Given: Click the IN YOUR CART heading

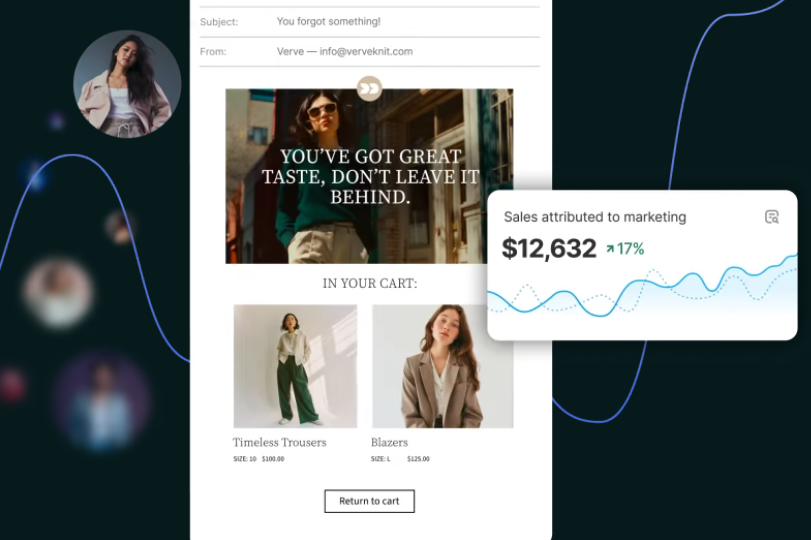Looking at the screenshot, I should click(369, 283).
